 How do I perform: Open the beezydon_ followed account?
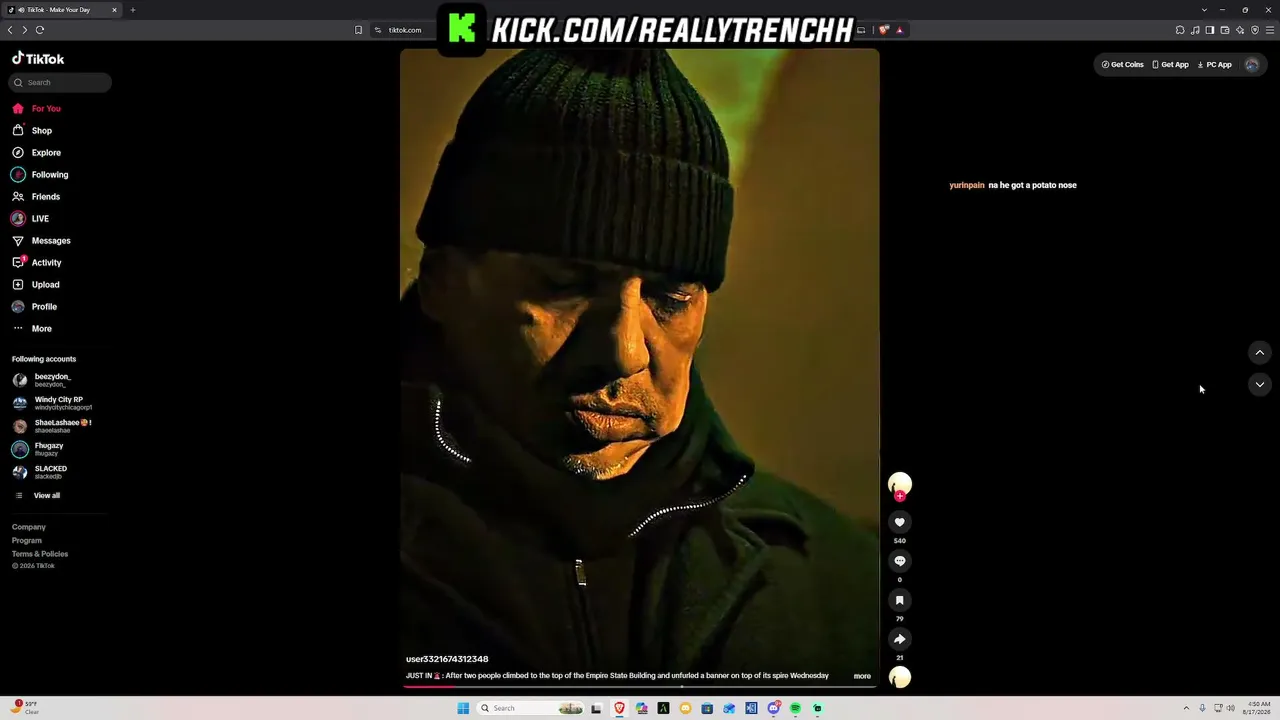pyautogui.click(x=42, y=380)
